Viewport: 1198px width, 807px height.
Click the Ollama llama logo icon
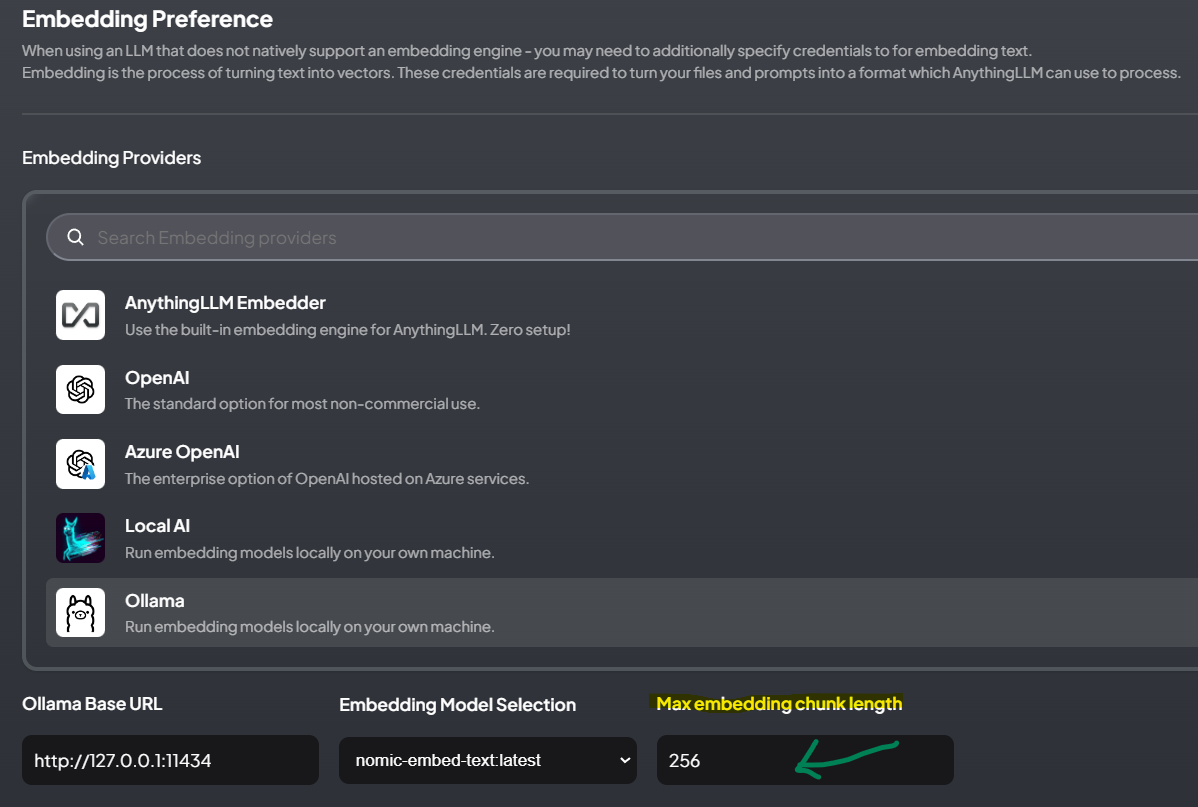[80, 612]
